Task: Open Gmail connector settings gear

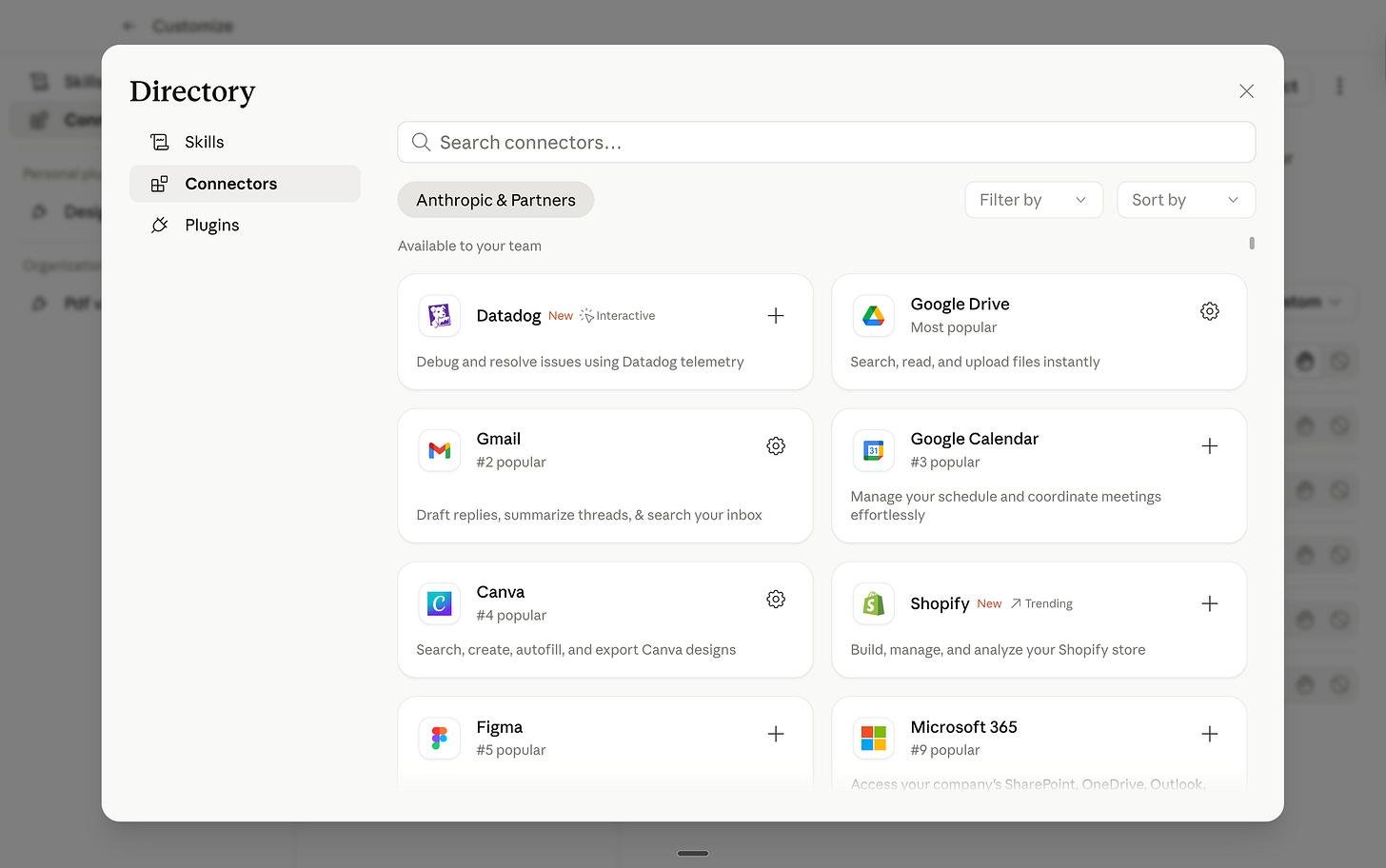Action: point(776,446)
